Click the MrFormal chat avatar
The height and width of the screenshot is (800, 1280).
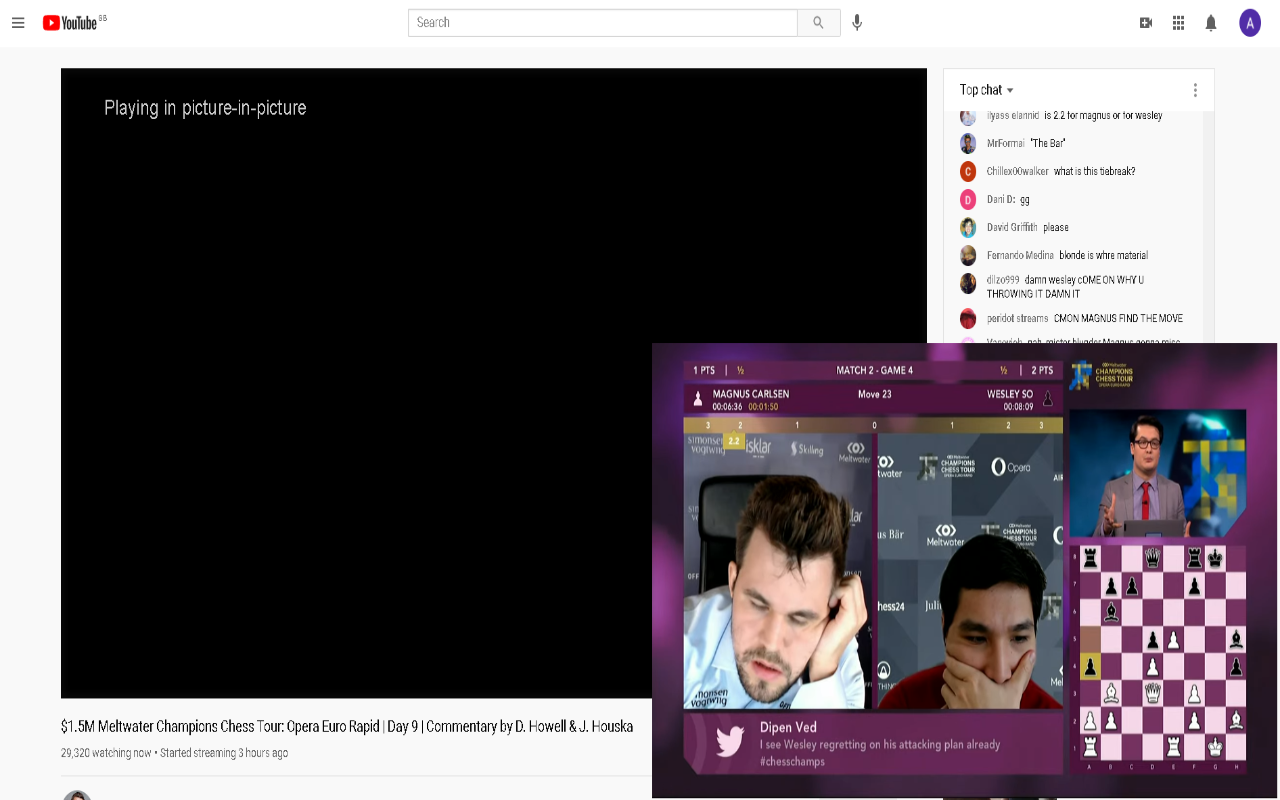tap(968, 143)
